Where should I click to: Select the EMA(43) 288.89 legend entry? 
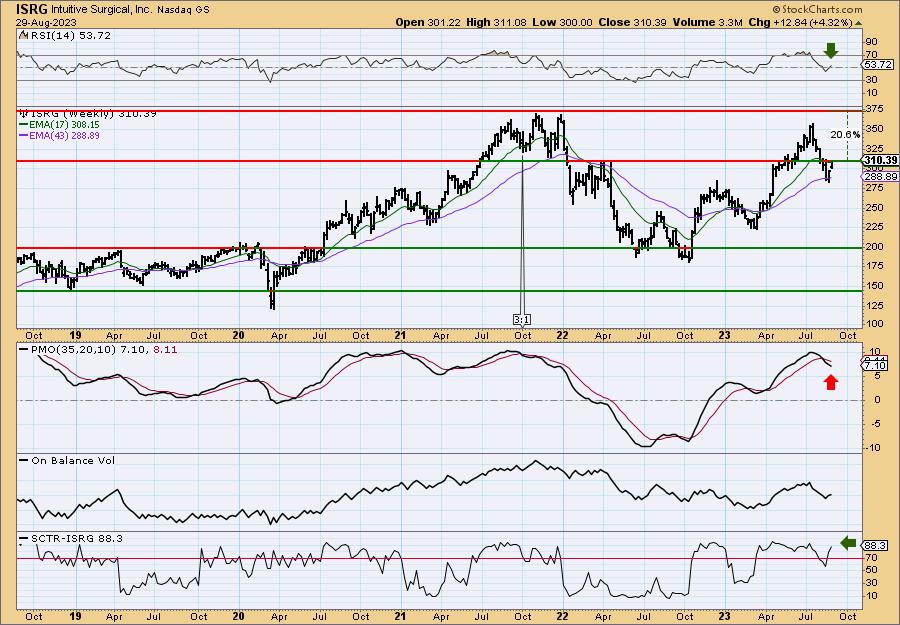point(59,135)
